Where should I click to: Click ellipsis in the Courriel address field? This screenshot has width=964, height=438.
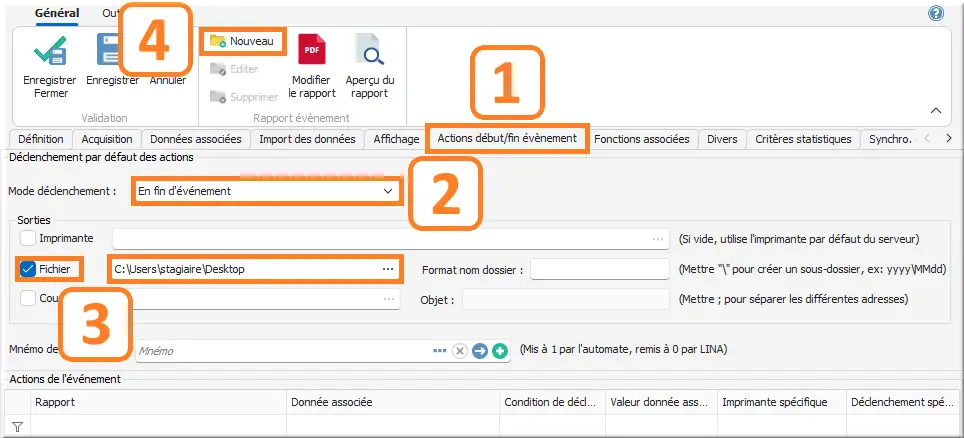coord(389,299)
